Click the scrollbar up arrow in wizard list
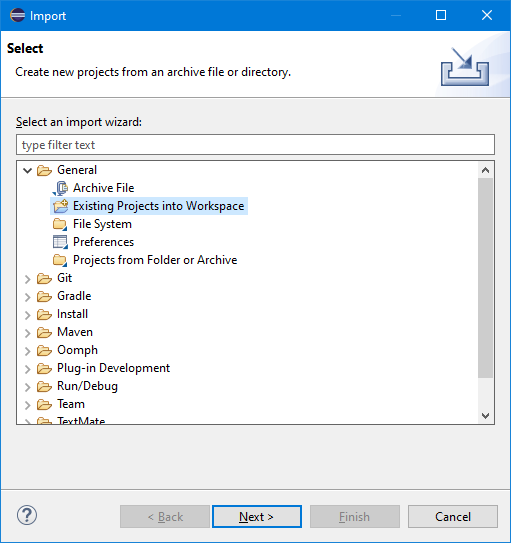 tap(485, 170)
